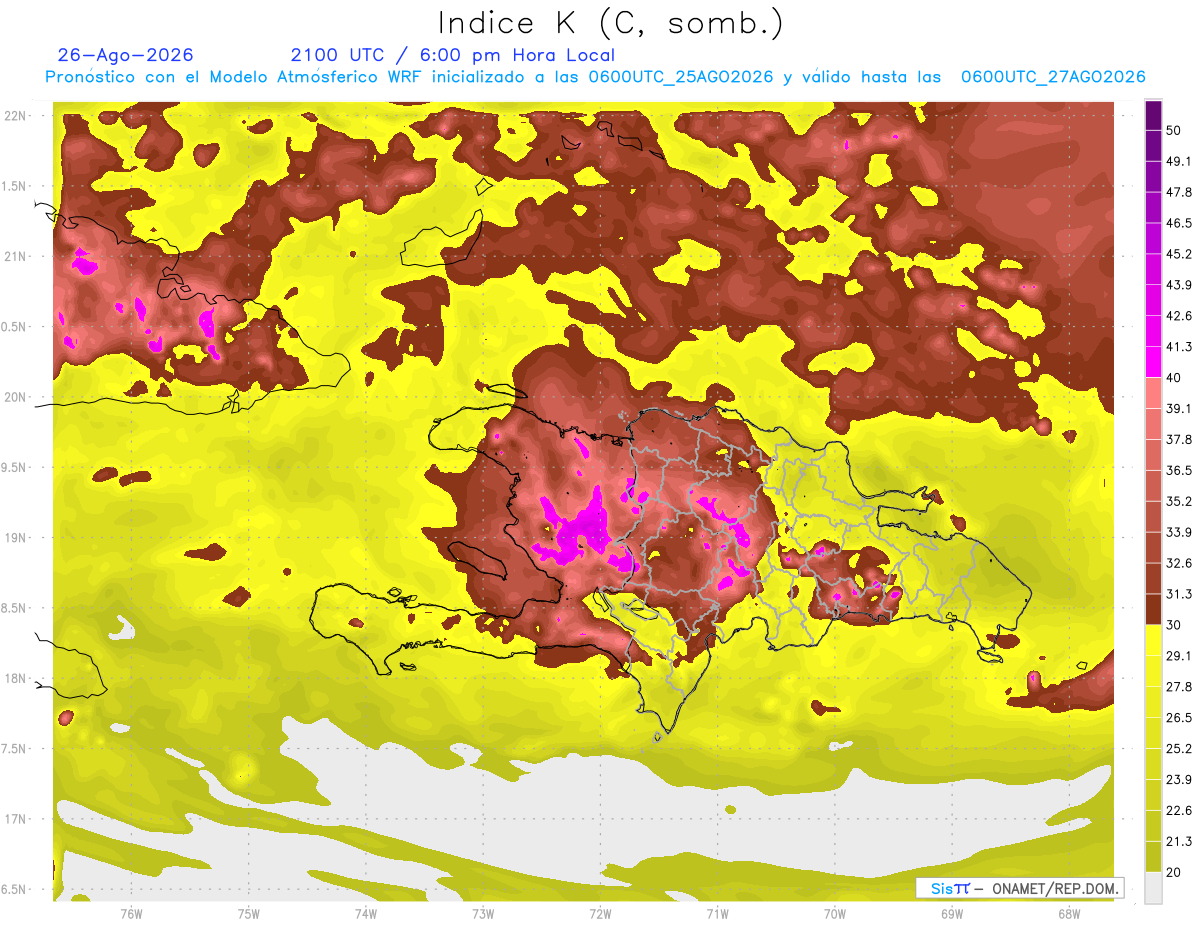This screenshot has height=927, width=1200.
Task: Click the '17N' latitude label
Action: click(x=16, y=819)
